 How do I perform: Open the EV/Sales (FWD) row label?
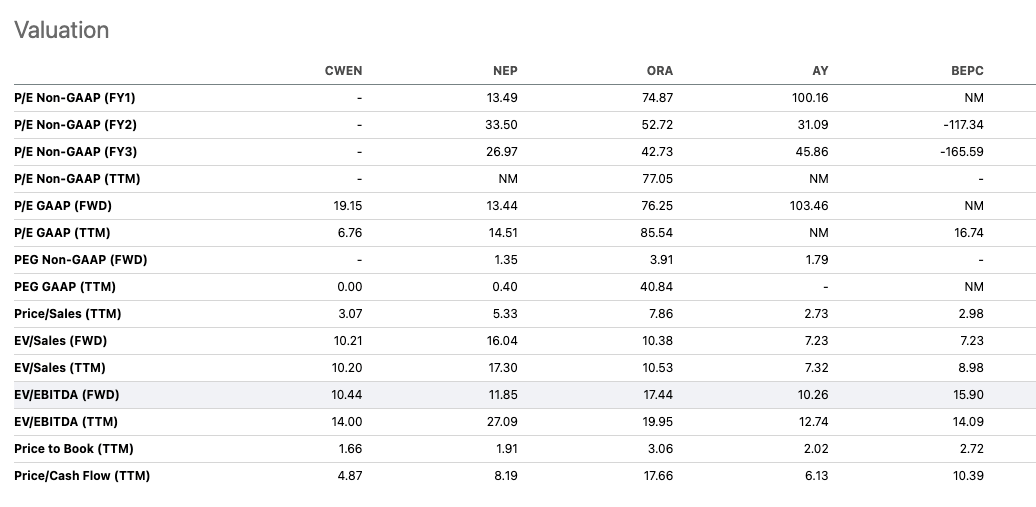coord(60,341)
